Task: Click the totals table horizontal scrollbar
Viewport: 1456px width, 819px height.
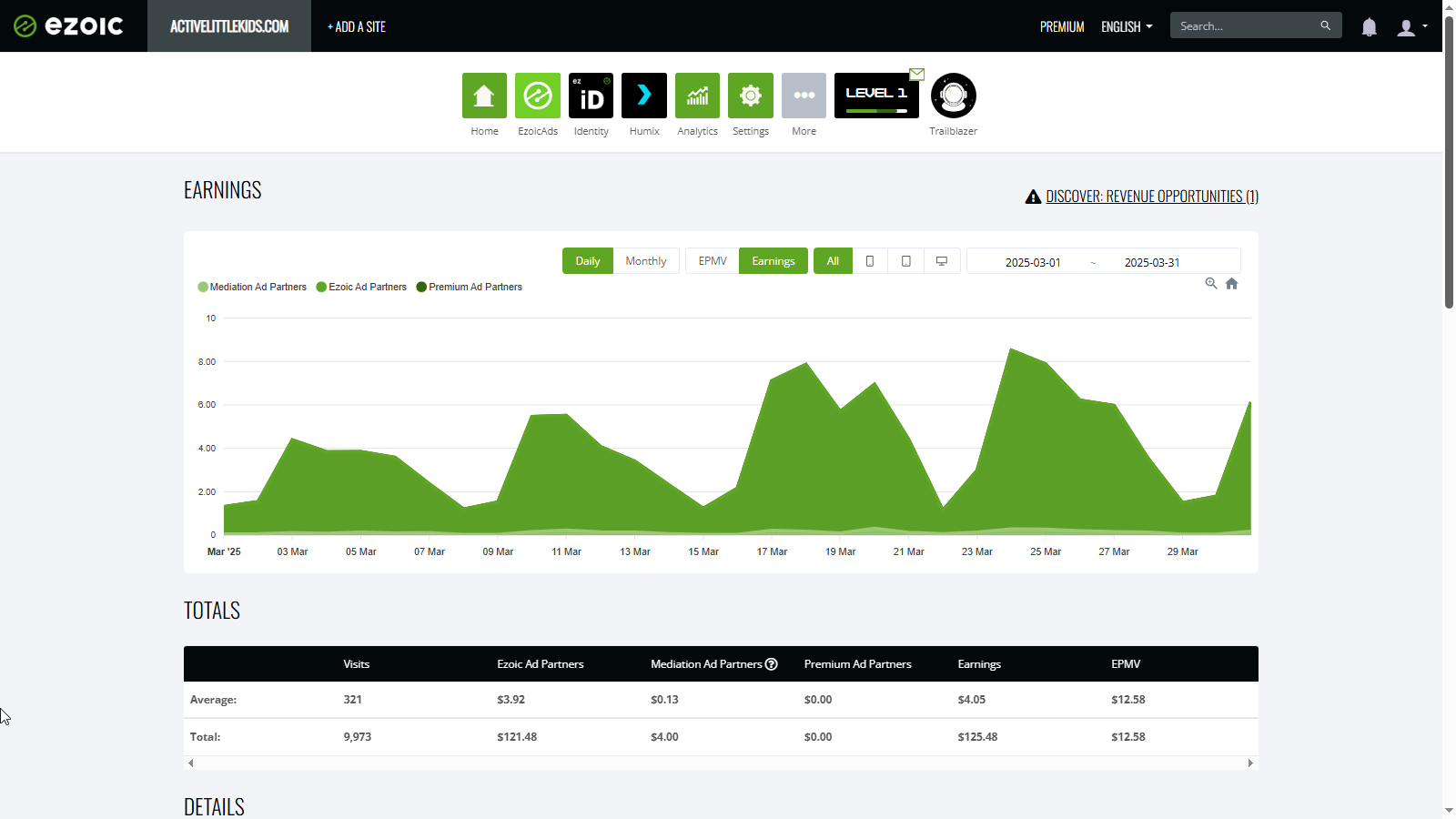Action: point(721,763)
